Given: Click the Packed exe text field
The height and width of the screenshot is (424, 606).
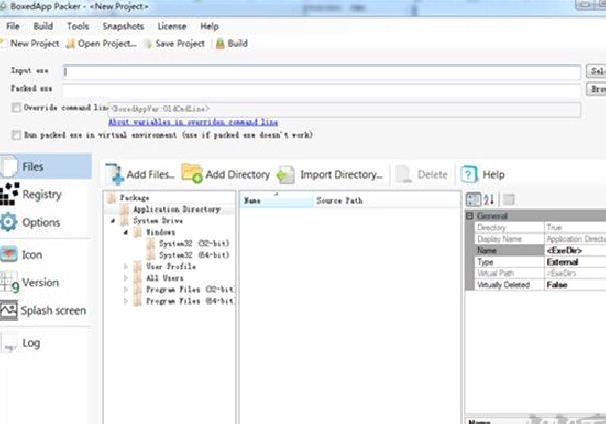Looking at the screenshot, I should (322, 90).
